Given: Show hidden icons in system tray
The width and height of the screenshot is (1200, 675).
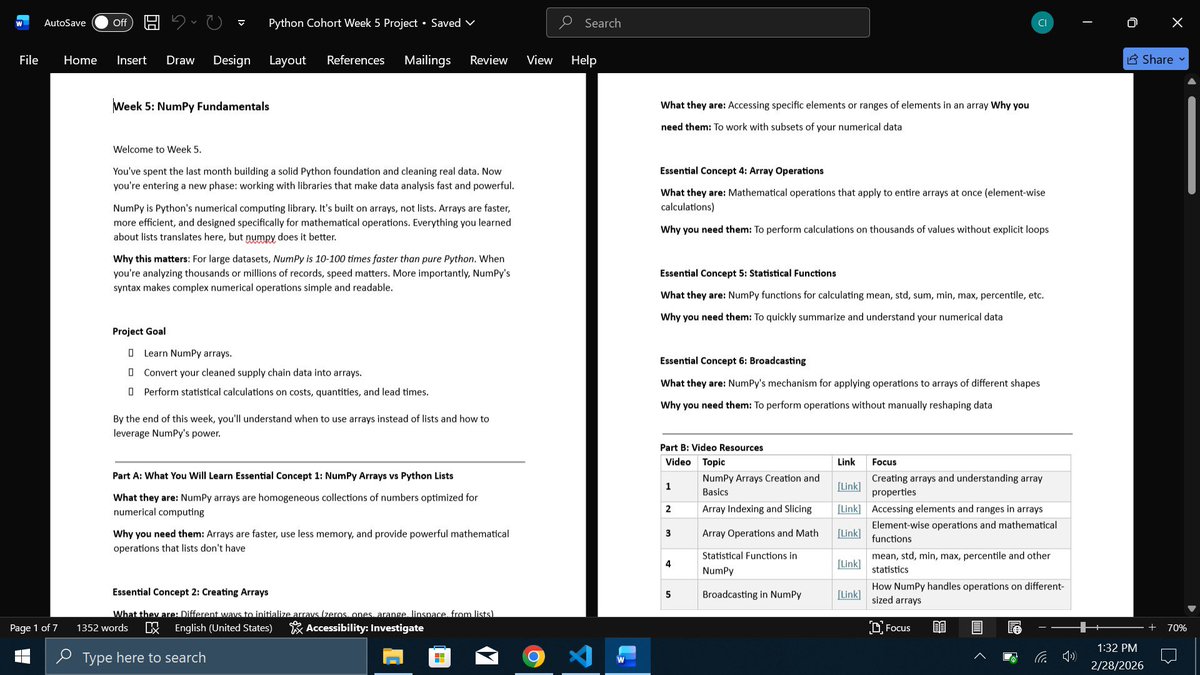Looking at the screenshot, I should tap(981, 657).
